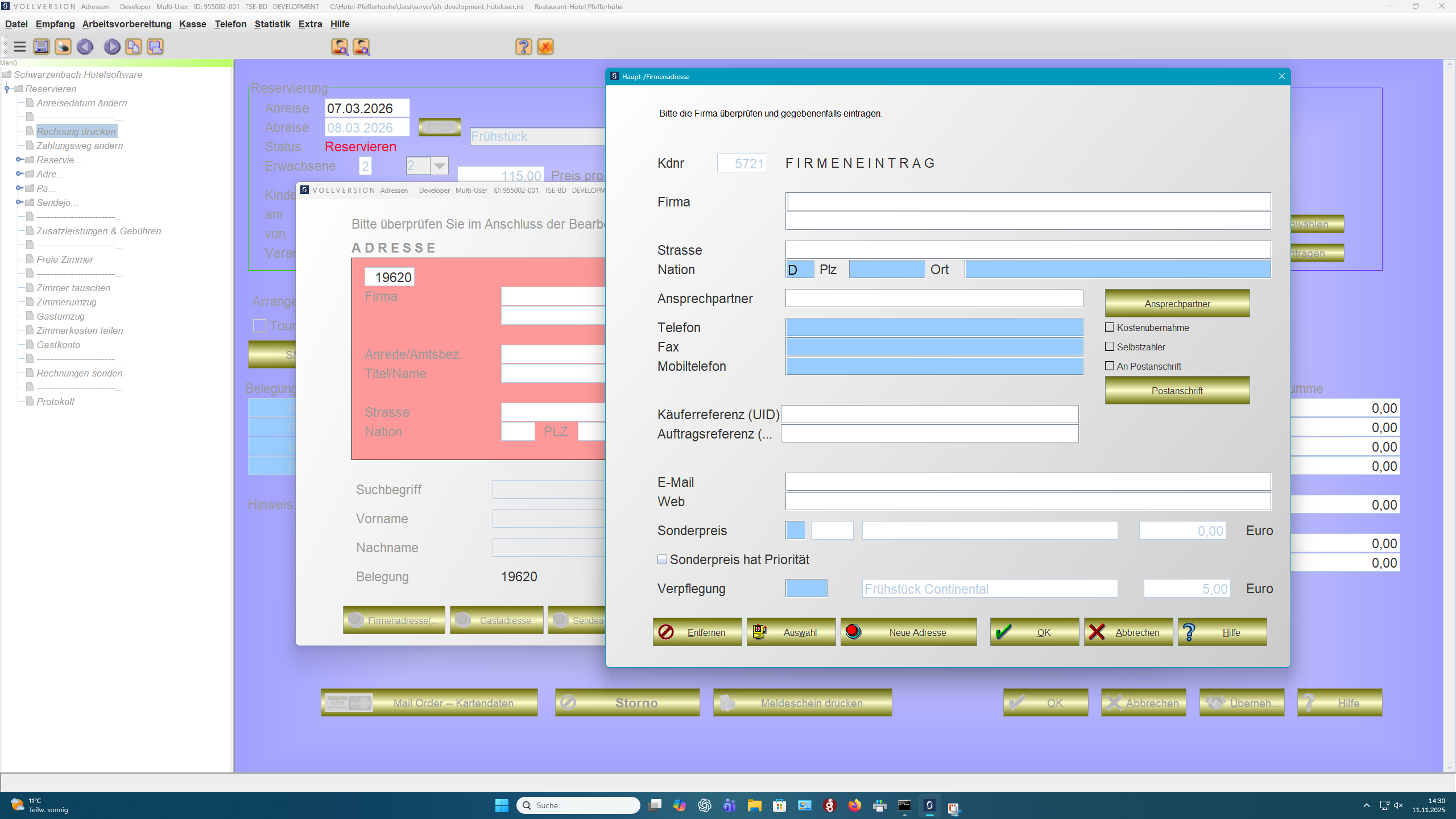Click the forward navigation arrow icon
Image resolution: width=1456 pixels, height=819 pixels.
pyautogui.click(x=111, y=47)
